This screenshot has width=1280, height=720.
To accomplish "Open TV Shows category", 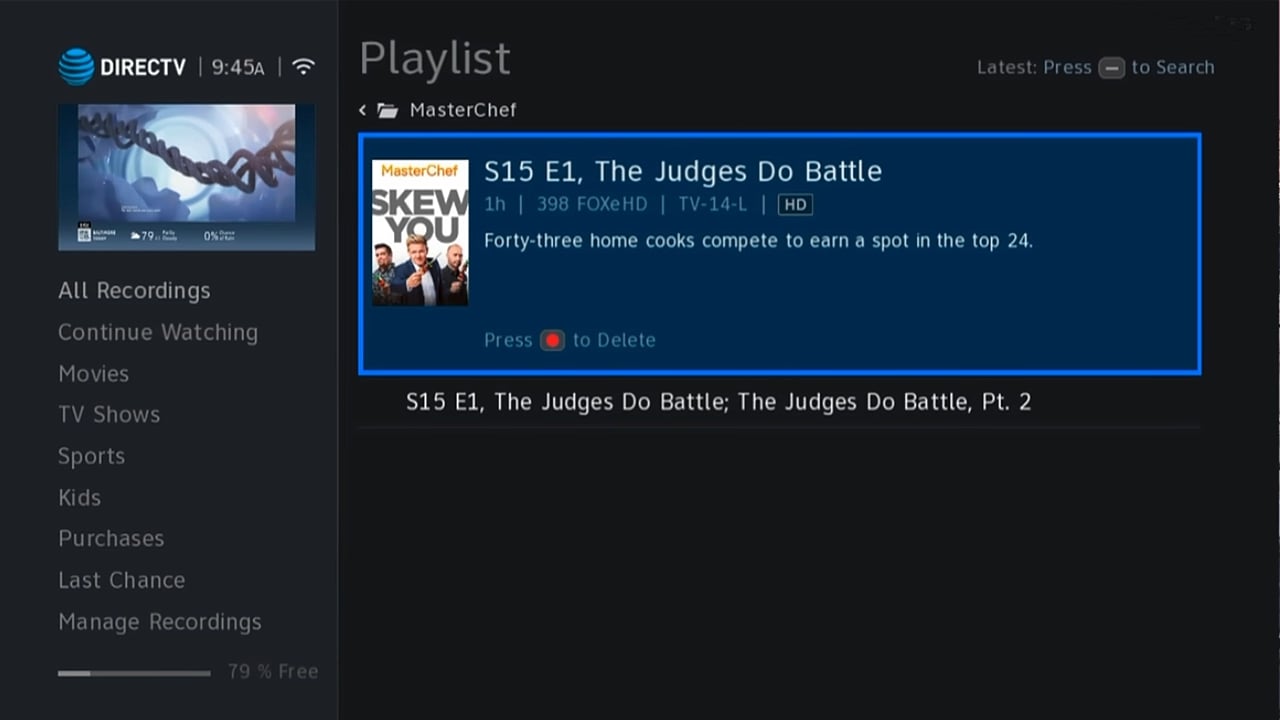I will pos(109,415).
